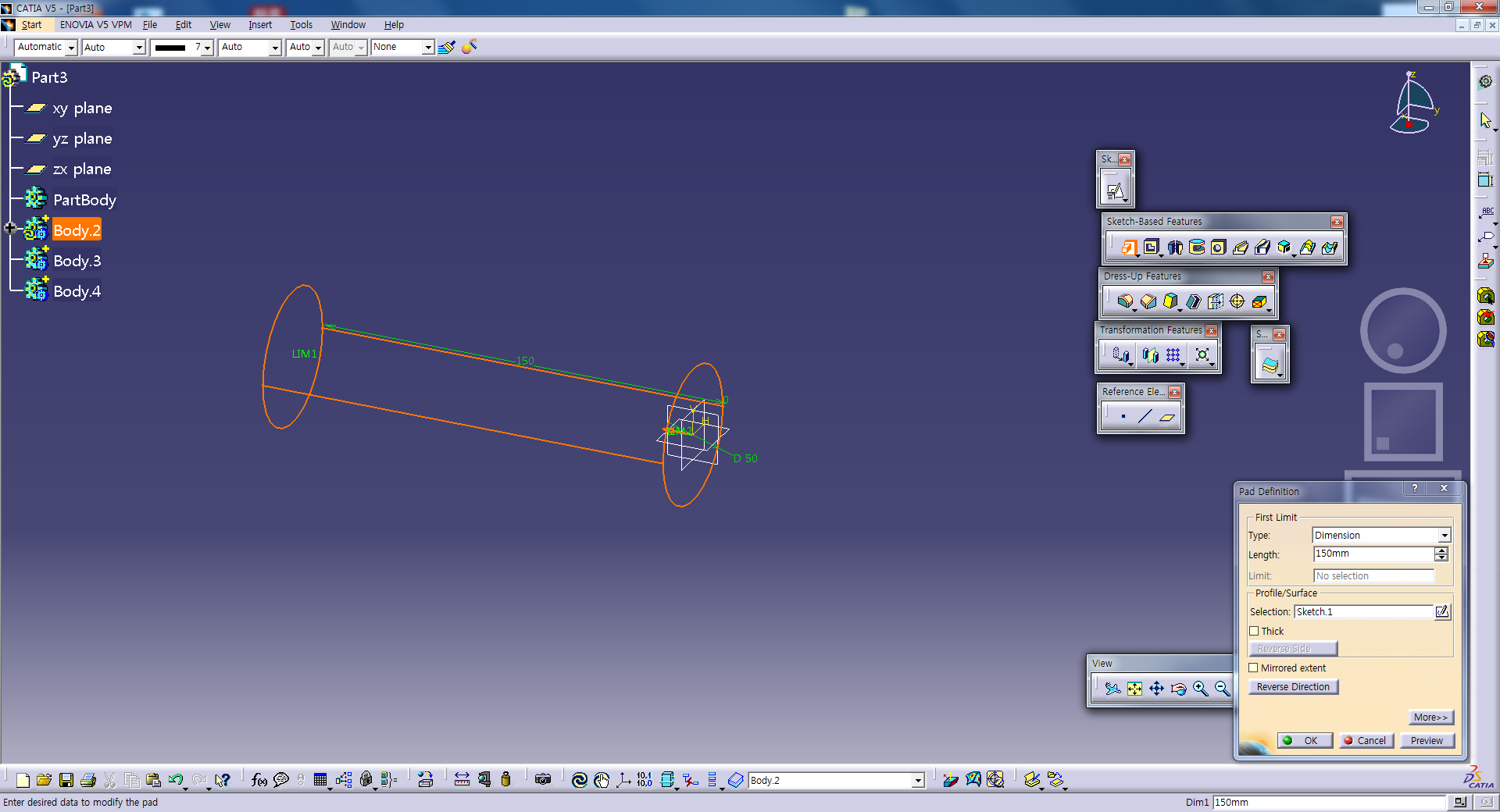Select the Draft Angle tool
The width and height of the screenshot is (1500, 812).
click(1170, 301)
